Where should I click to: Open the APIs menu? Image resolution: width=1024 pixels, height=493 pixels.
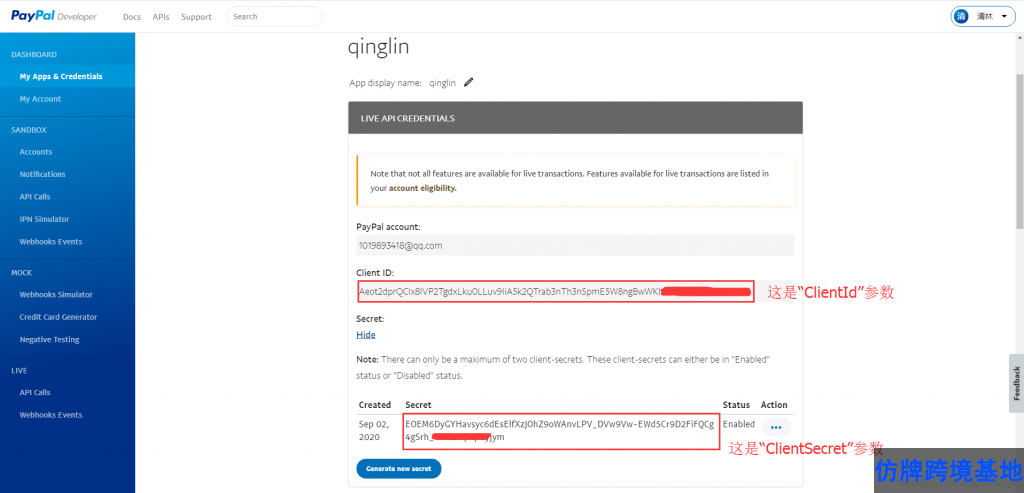[x=161, y=17]
